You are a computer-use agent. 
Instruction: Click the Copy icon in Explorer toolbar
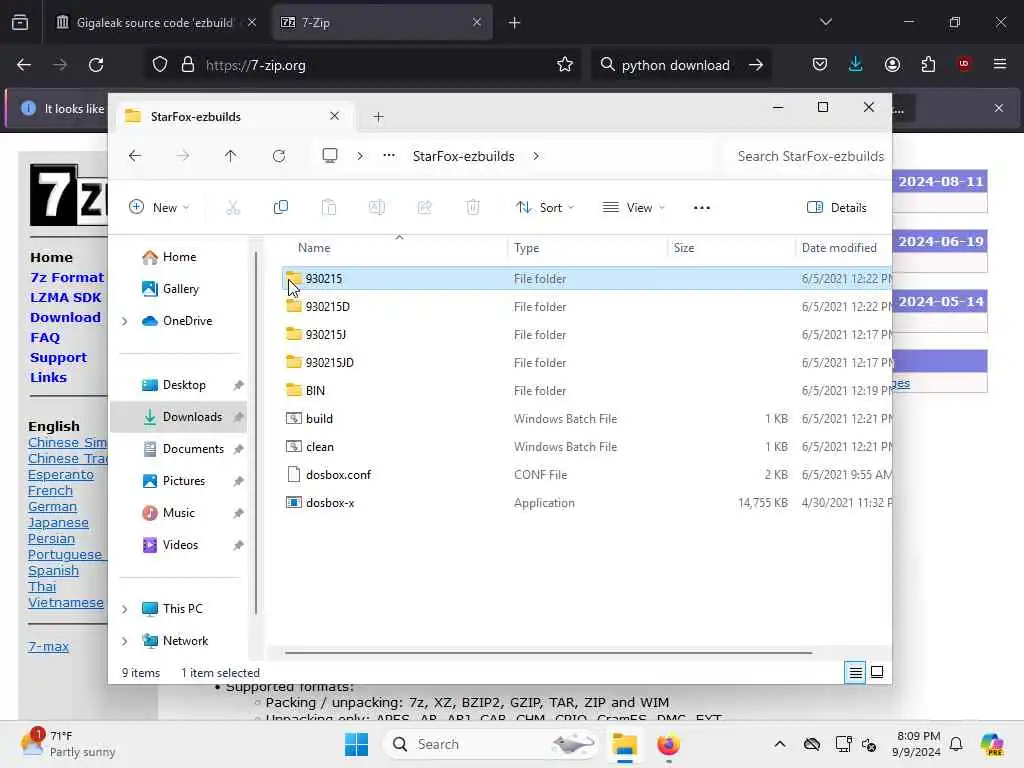pos(281,208)
